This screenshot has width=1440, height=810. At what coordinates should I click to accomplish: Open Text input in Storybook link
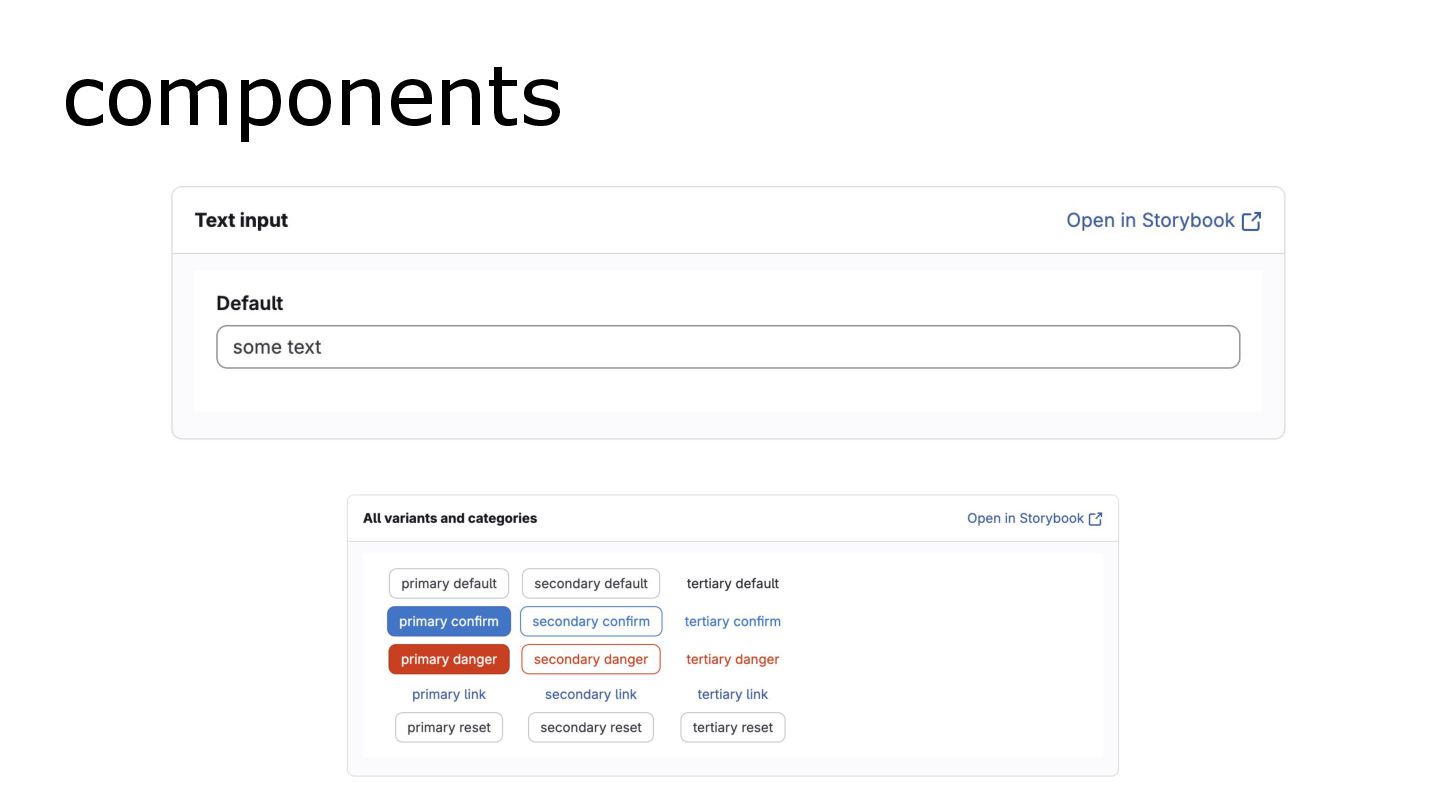pos(1150,221)
